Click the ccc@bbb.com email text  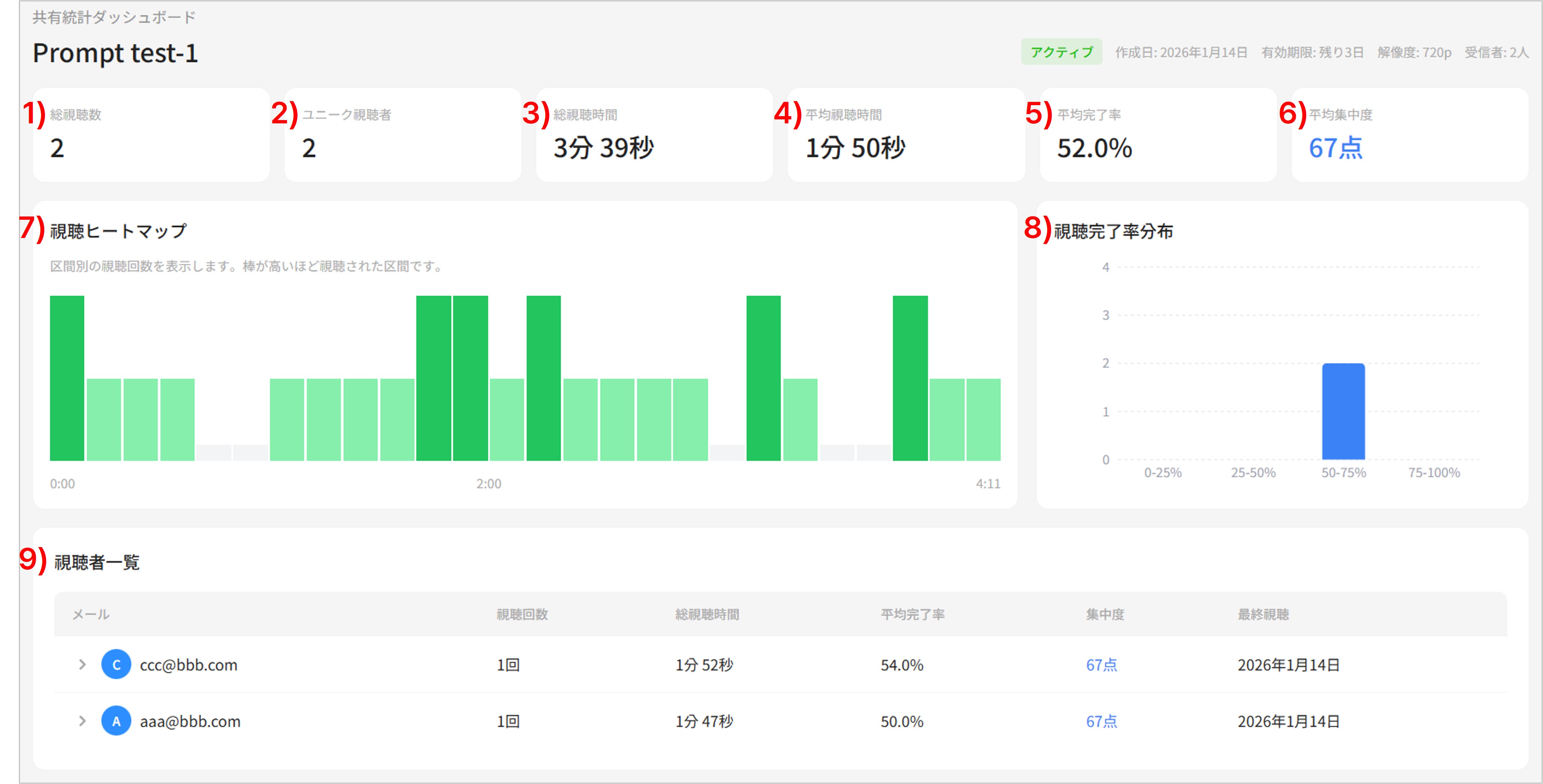click(189, 665)
